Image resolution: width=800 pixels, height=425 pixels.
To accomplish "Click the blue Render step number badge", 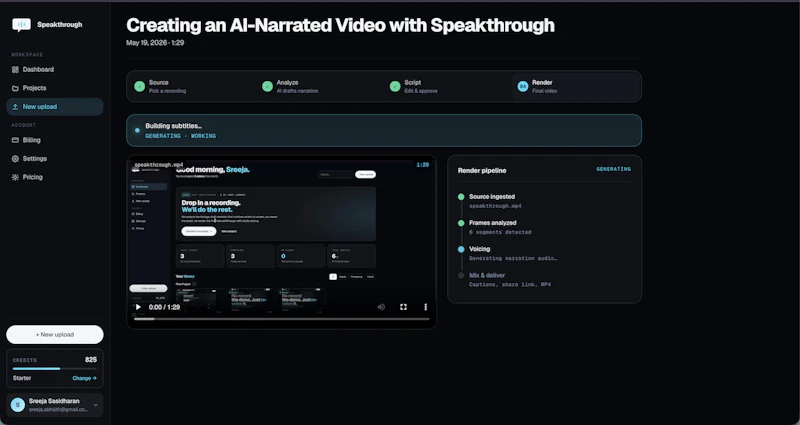I will [x=522, y=86].
